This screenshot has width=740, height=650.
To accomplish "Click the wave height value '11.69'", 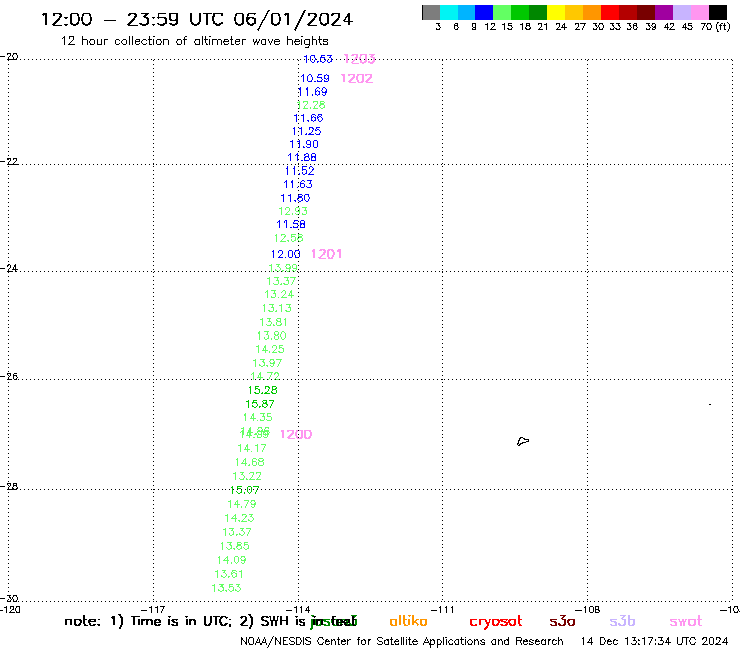I will point(312,92).
